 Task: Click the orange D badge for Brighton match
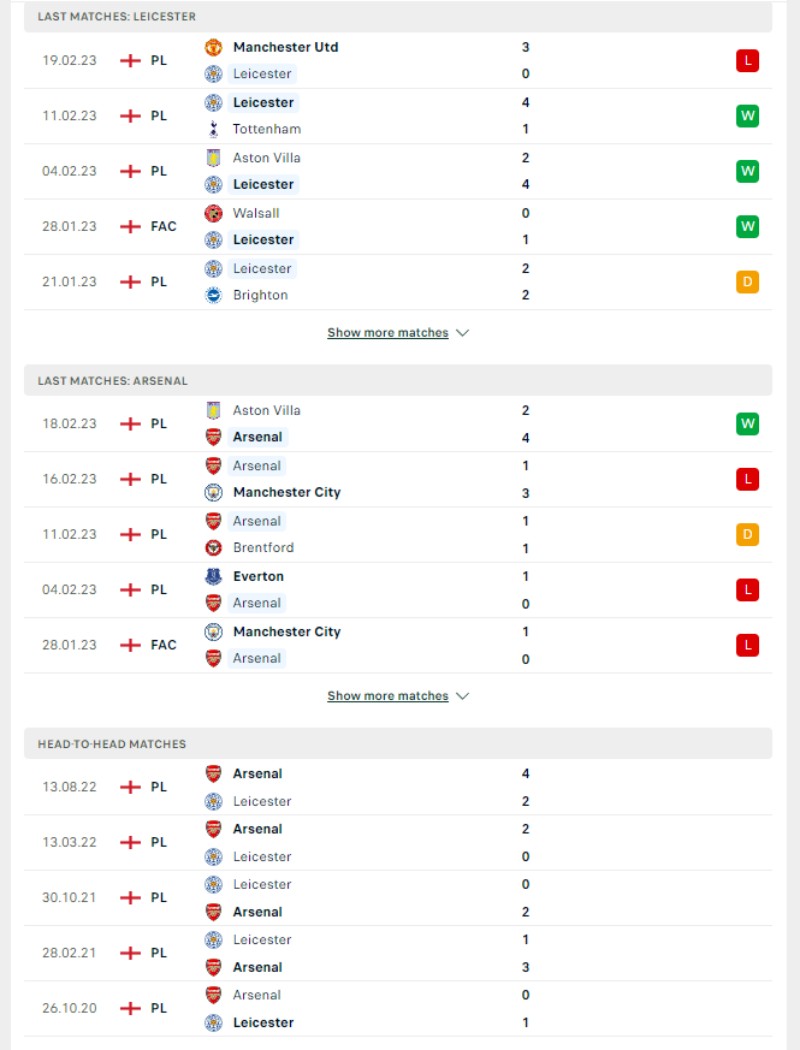pos(747,282)
